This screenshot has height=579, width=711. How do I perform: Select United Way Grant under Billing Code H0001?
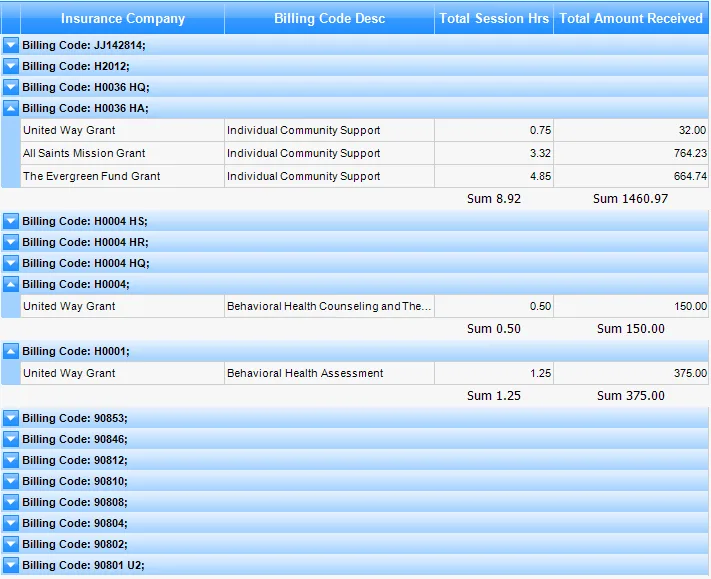pos(122,373)
